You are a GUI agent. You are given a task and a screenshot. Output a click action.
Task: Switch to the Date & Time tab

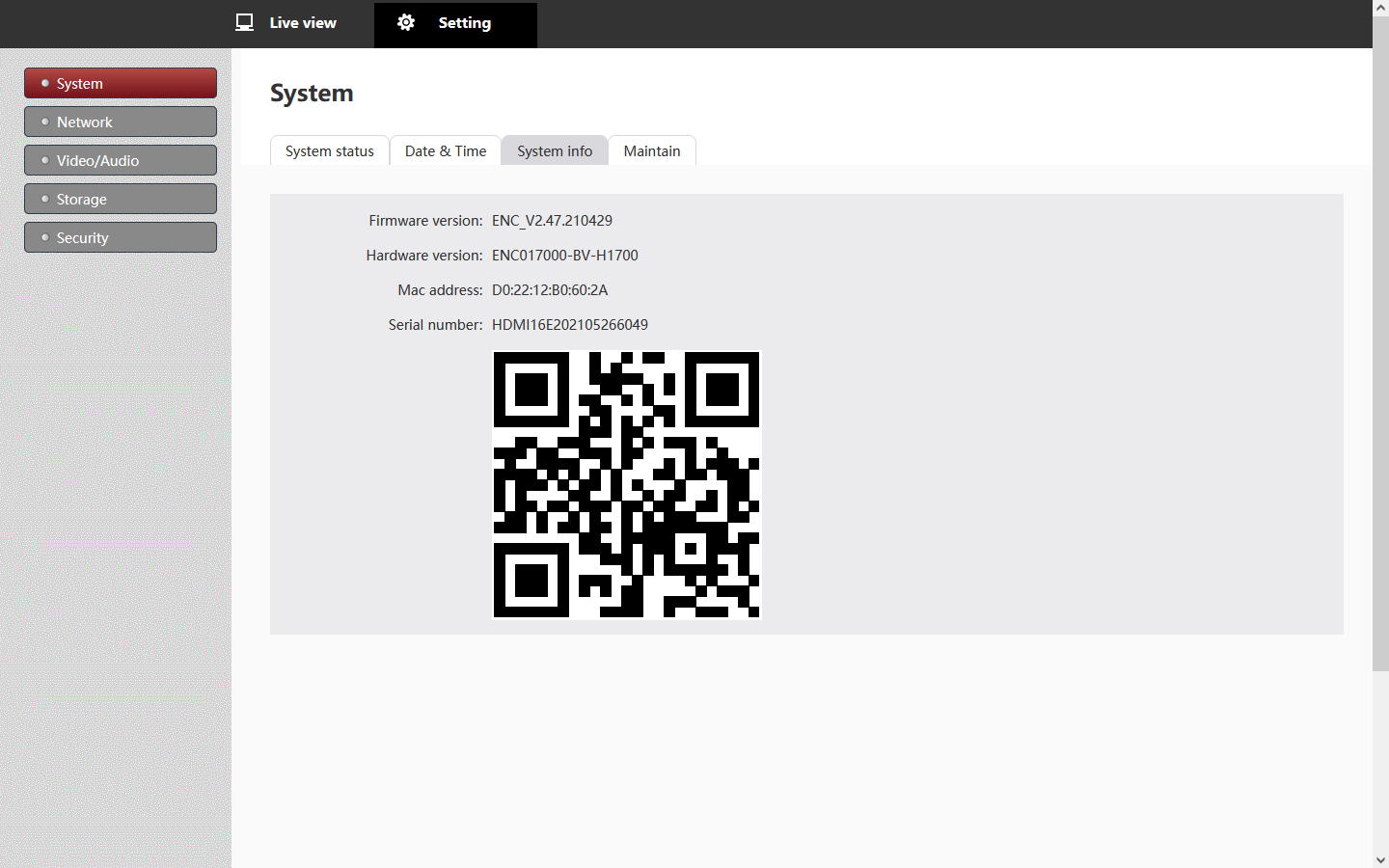(446, 150)
